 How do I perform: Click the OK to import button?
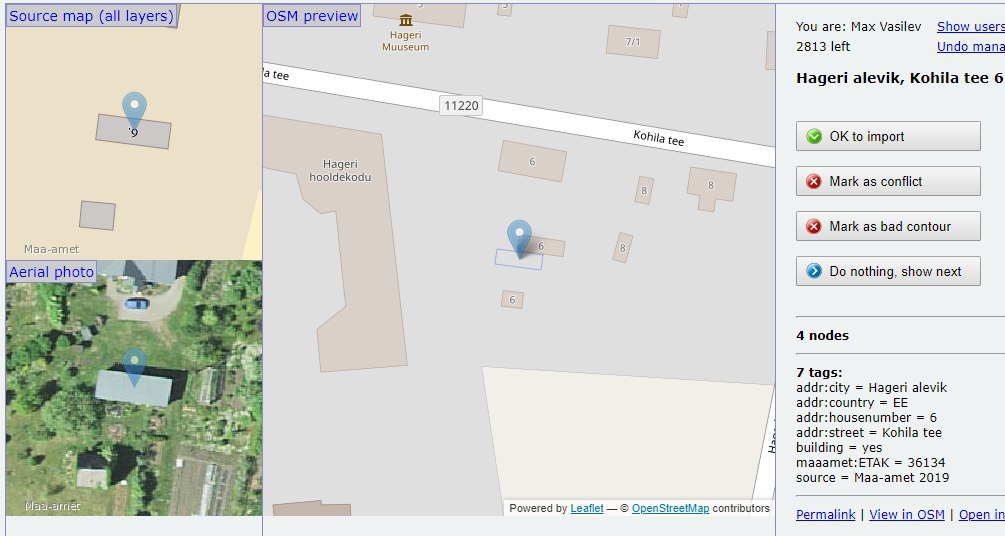click(888, 136)
